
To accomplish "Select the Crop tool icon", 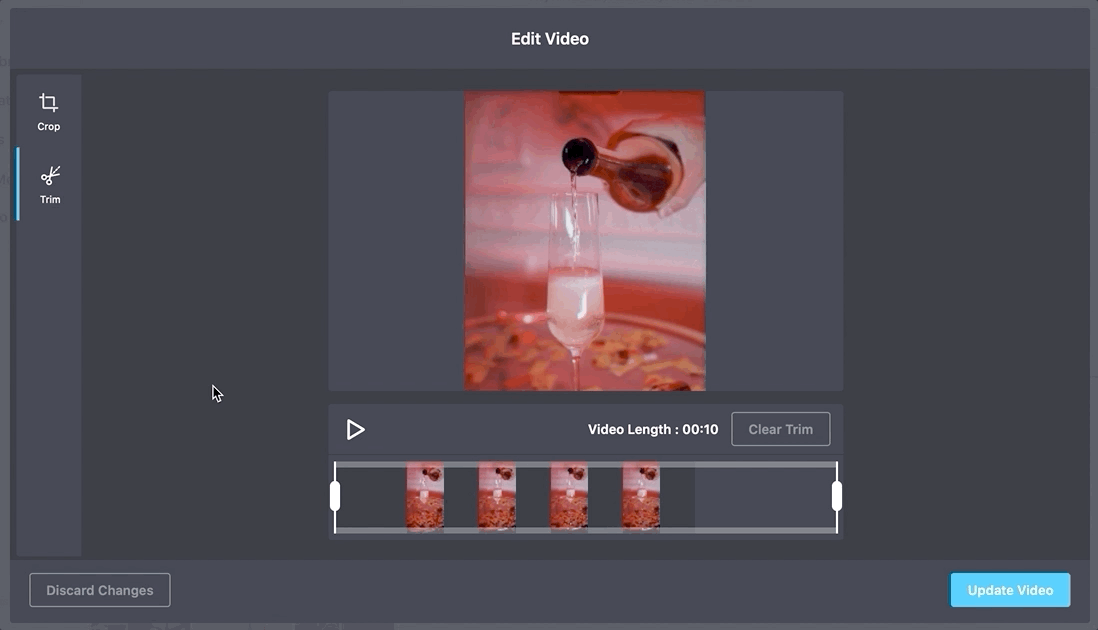I will (x=48, y=103).
